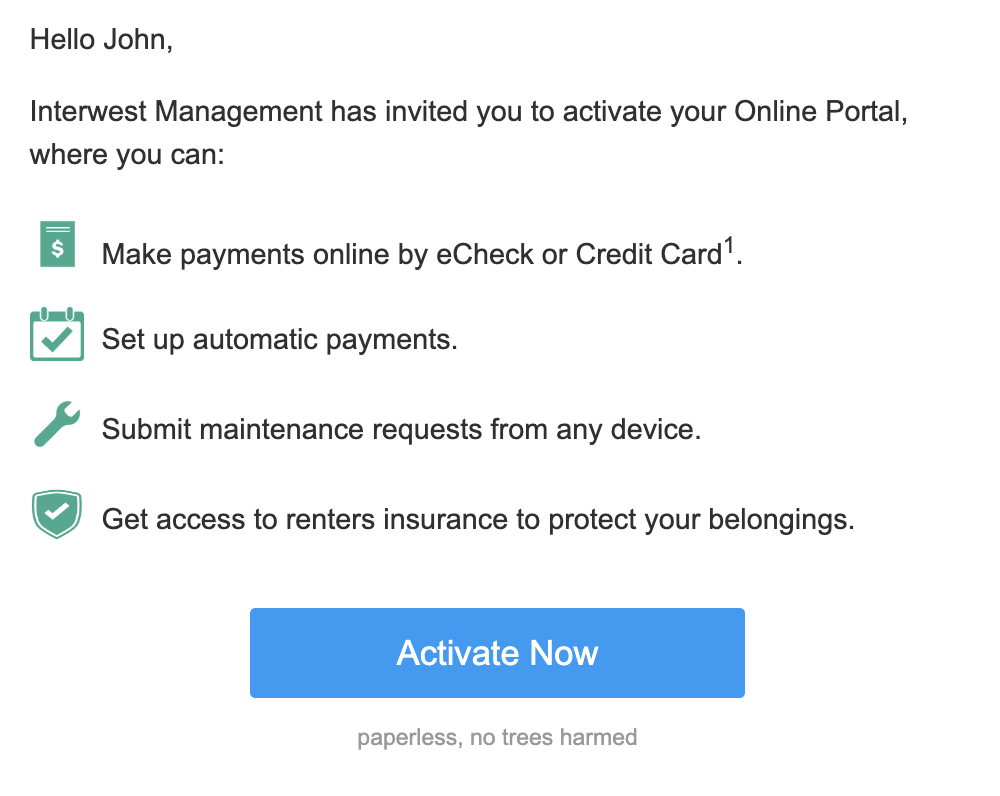
Task: Click the "Hello John," greeting text
Action: (101, 41)
